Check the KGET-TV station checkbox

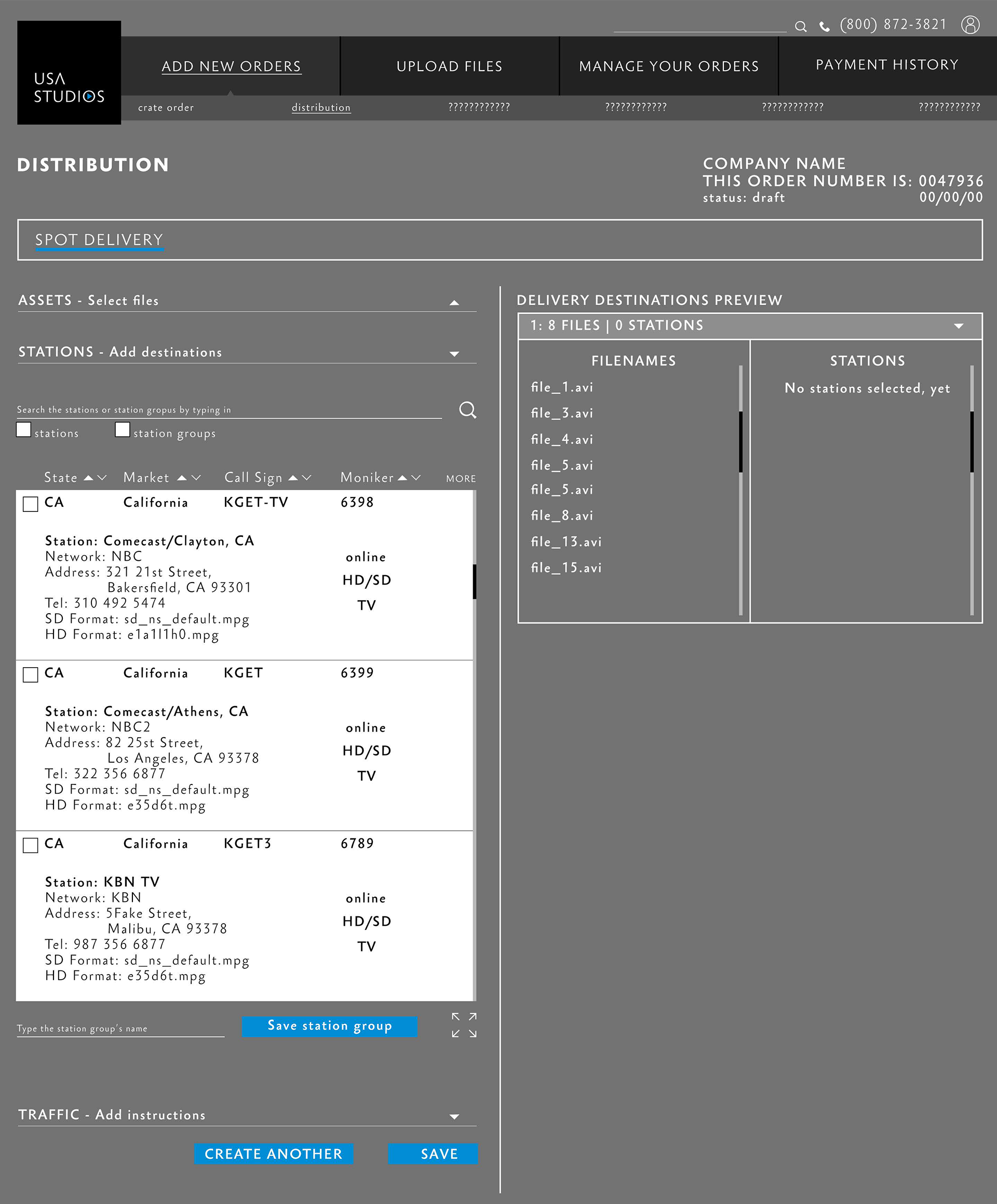click(x=31, y=504)
